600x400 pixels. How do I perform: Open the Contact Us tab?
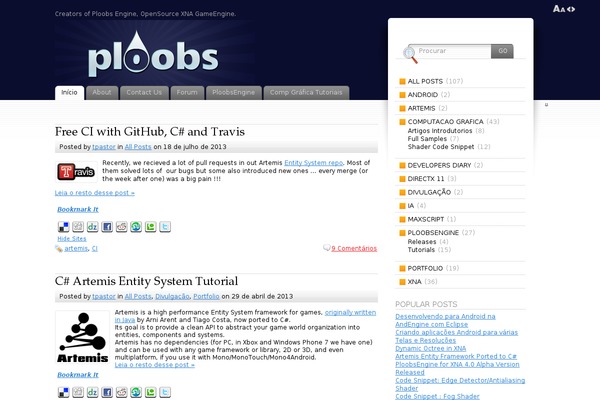click(x=144, y=93)
